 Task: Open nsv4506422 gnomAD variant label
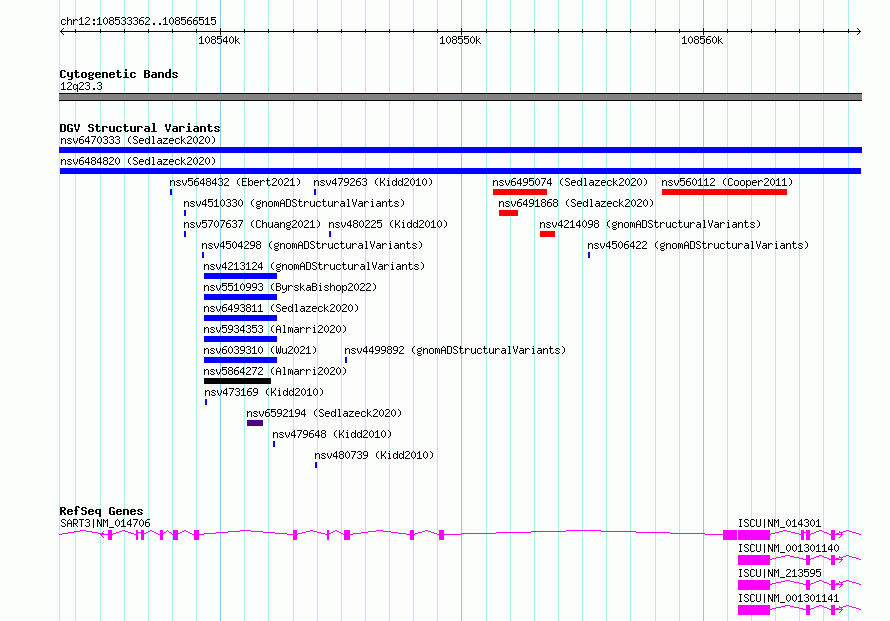click(698, 245)
